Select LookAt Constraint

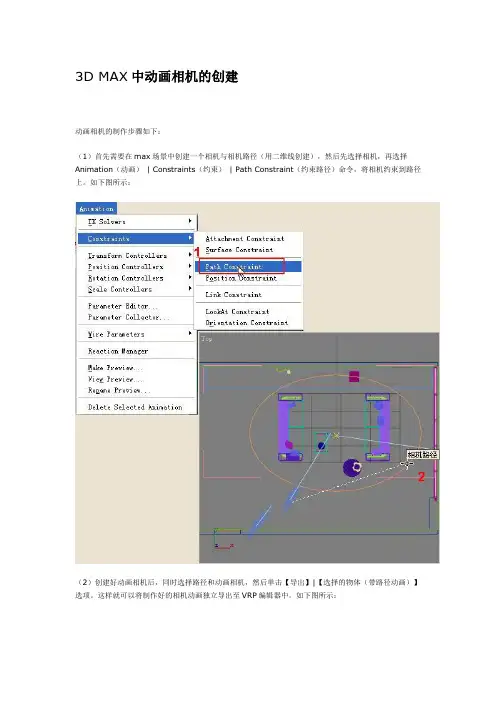(249, 312)
